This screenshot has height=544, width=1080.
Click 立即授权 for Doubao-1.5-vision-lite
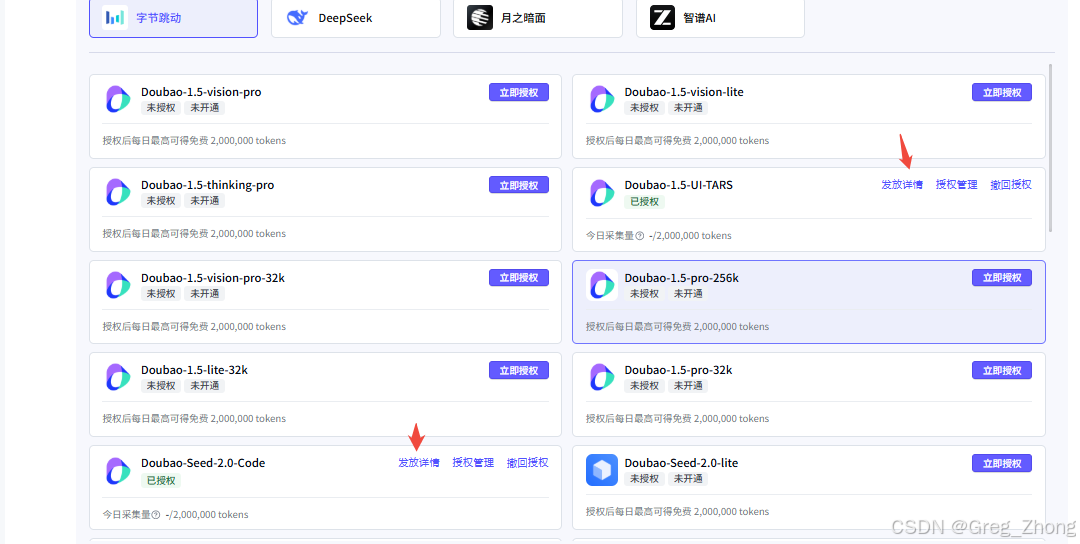[x=1001, y=92]
